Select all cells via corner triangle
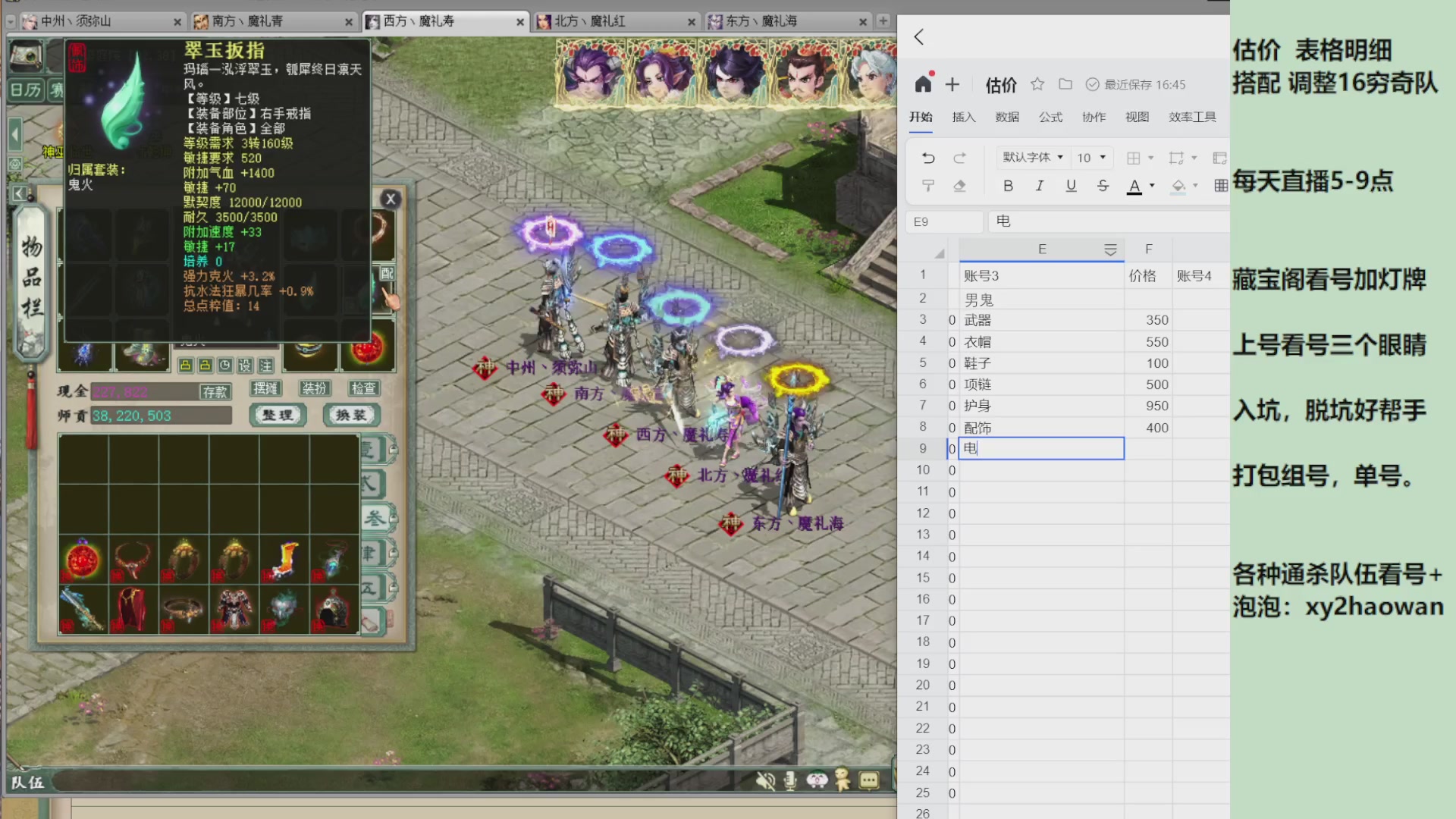The width and height of the screenshot is (1456, 819). coord(940,253)
